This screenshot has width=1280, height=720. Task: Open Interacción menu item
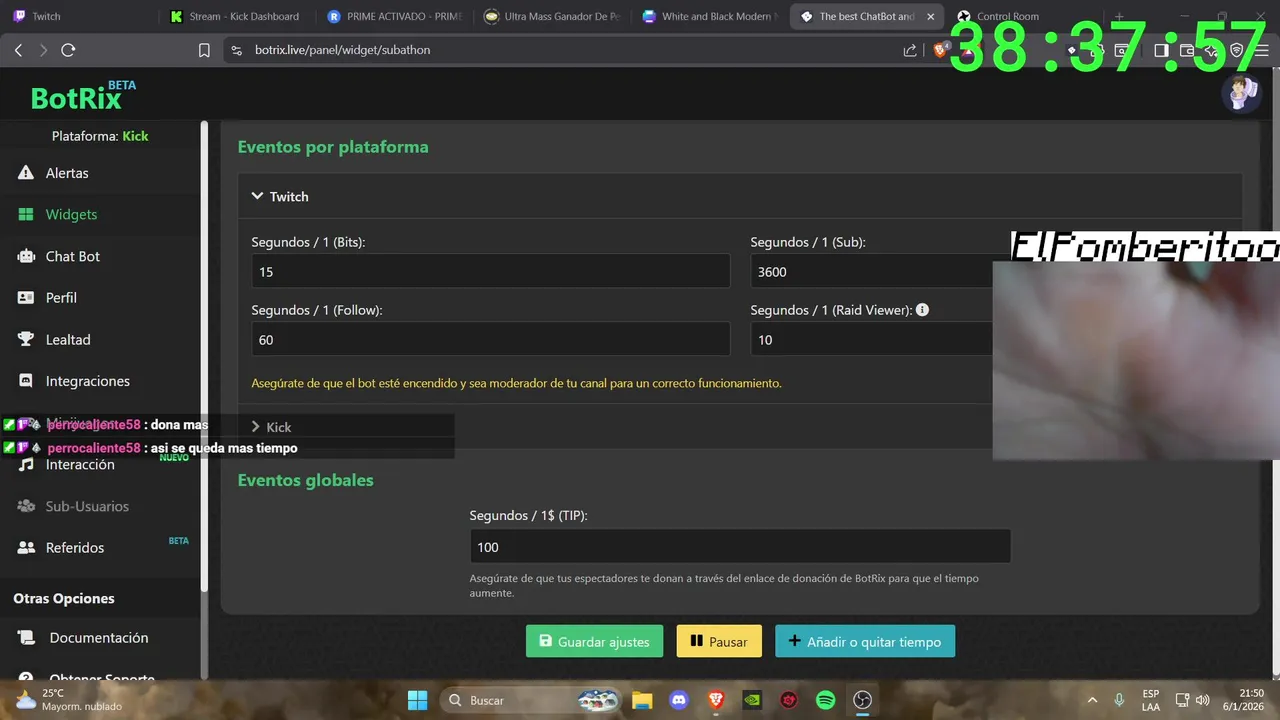(x=80, y=465)
